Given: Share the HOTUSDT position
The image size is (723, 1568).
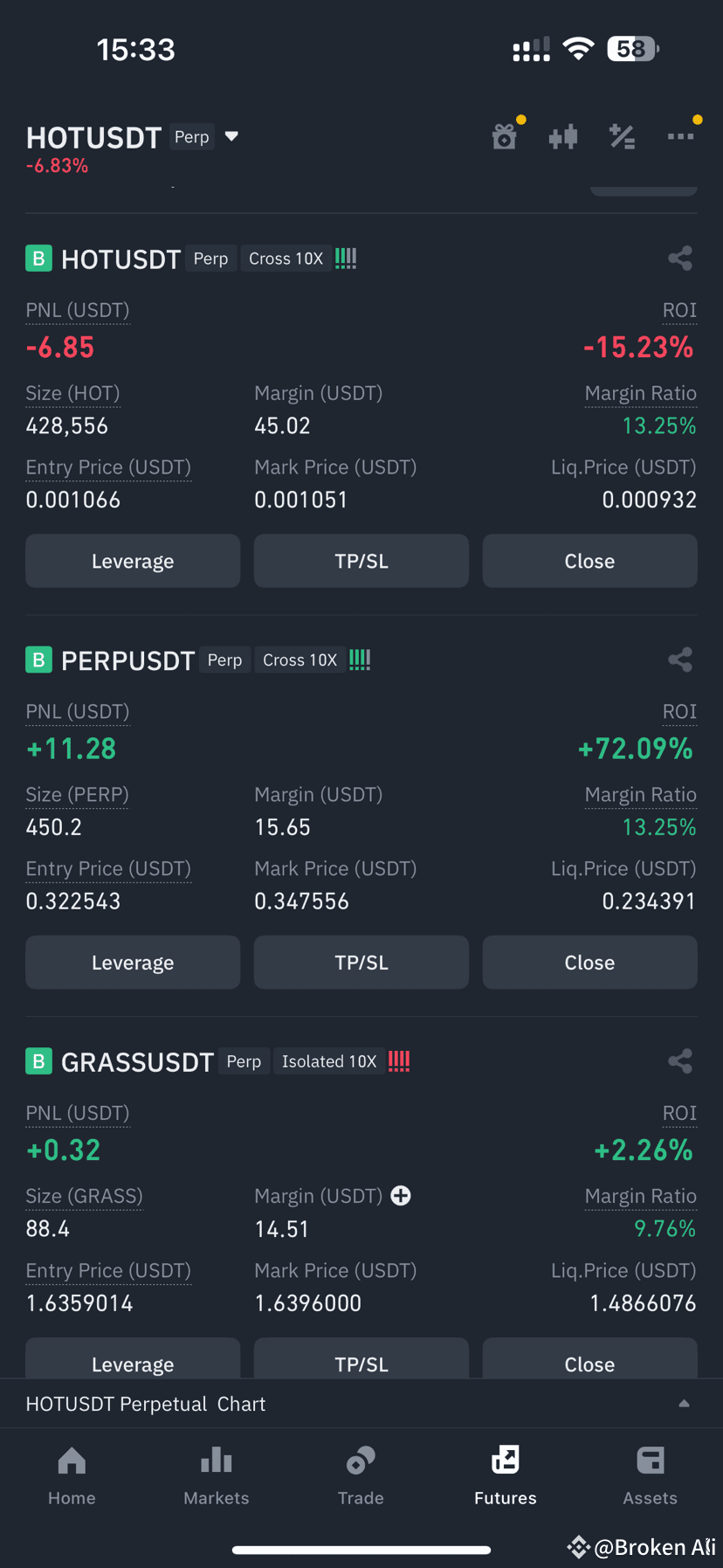Looking at the screenshot, I should pos(680,259).
